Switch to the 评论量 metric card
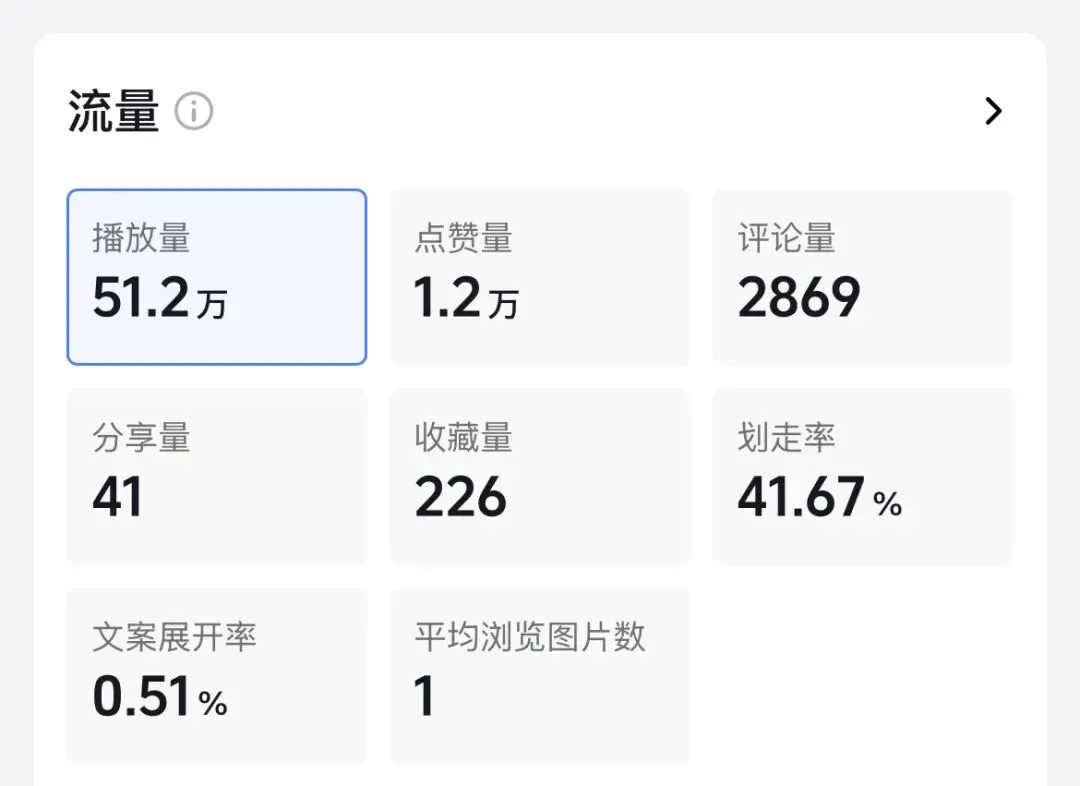Image resolution: width=1080 pixels, height=786 pixels. tap(861, 276)
